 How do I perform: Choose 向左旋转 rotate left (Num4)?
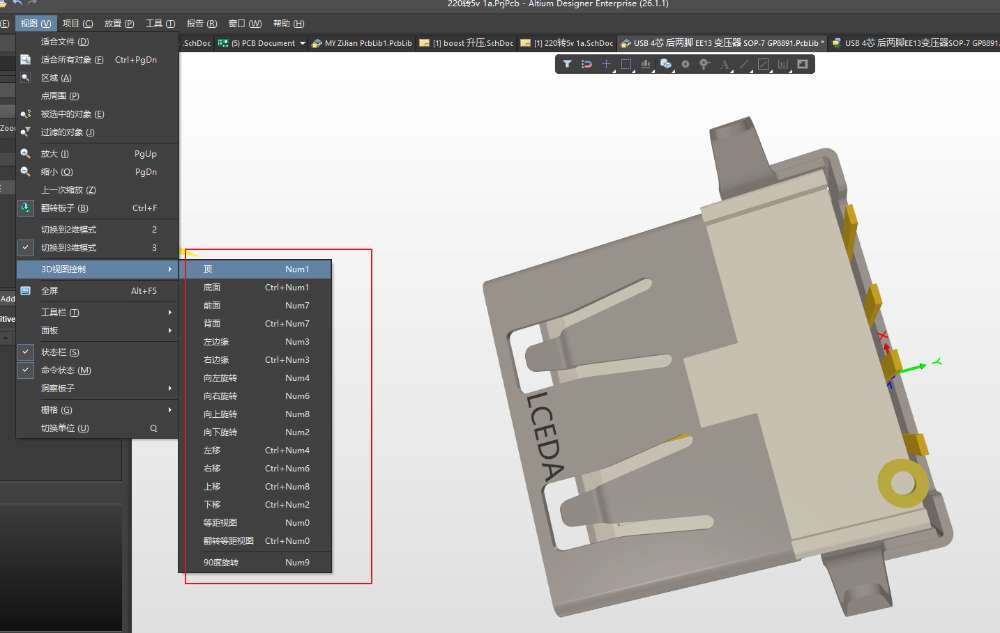(x=256, y=378)
